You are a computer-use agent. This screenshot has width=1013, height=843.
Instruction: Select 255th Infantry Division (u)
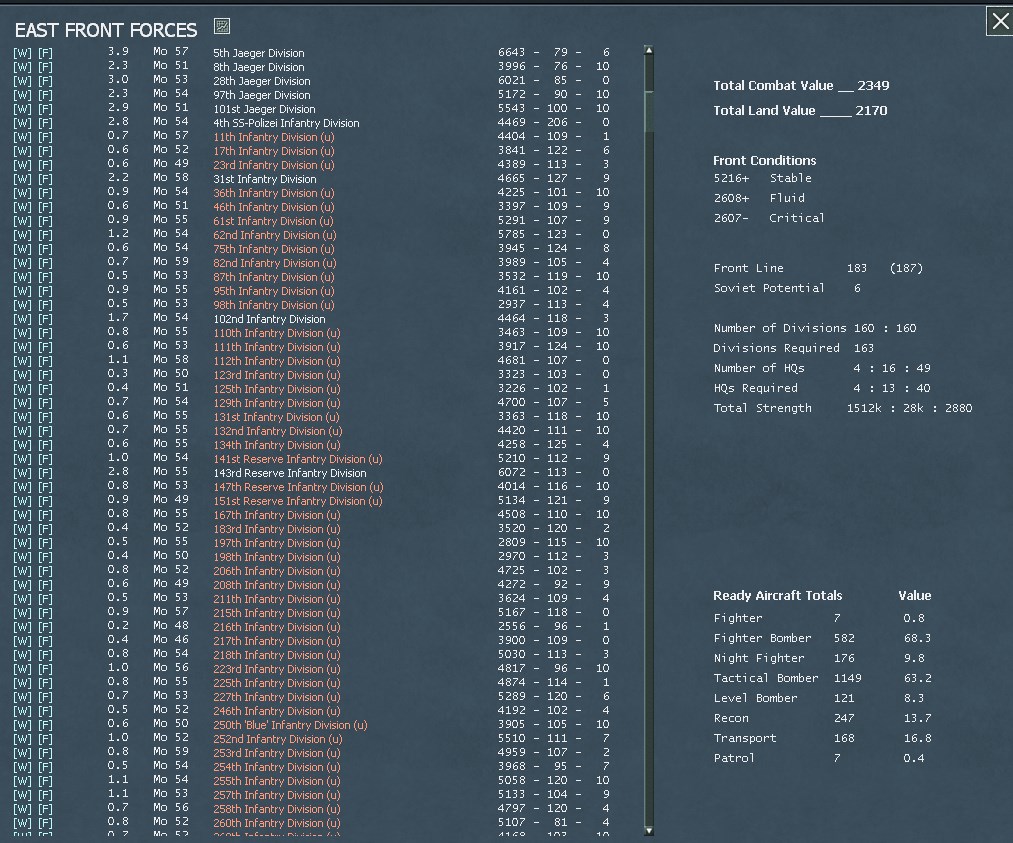click(x=277, y=781)
